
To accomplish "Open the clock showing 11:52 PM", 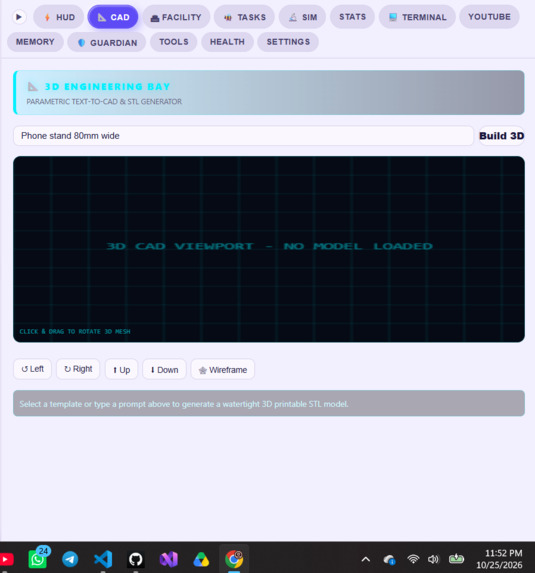I will click(x=499, y=559).
